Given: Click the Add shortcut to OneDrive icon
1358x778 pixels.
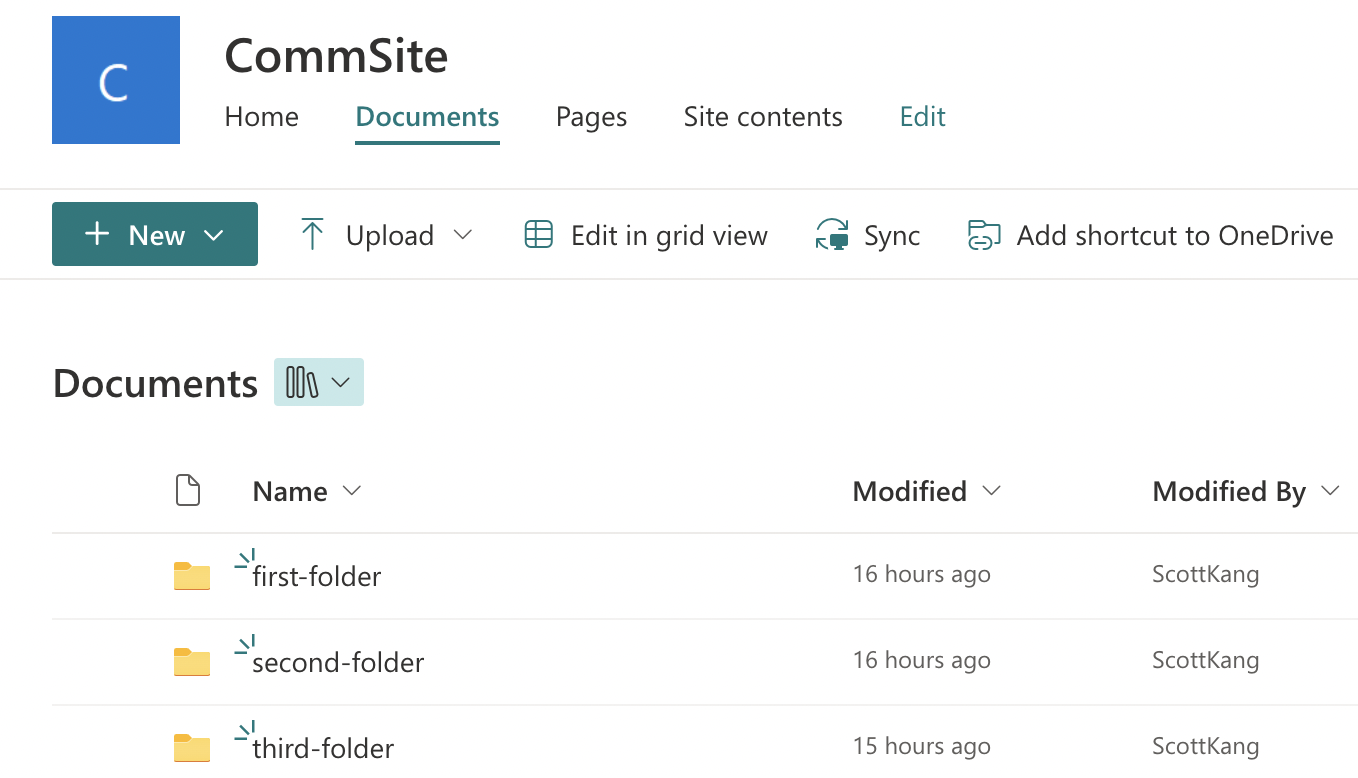Looking at the screenshot, I should 984,235.
